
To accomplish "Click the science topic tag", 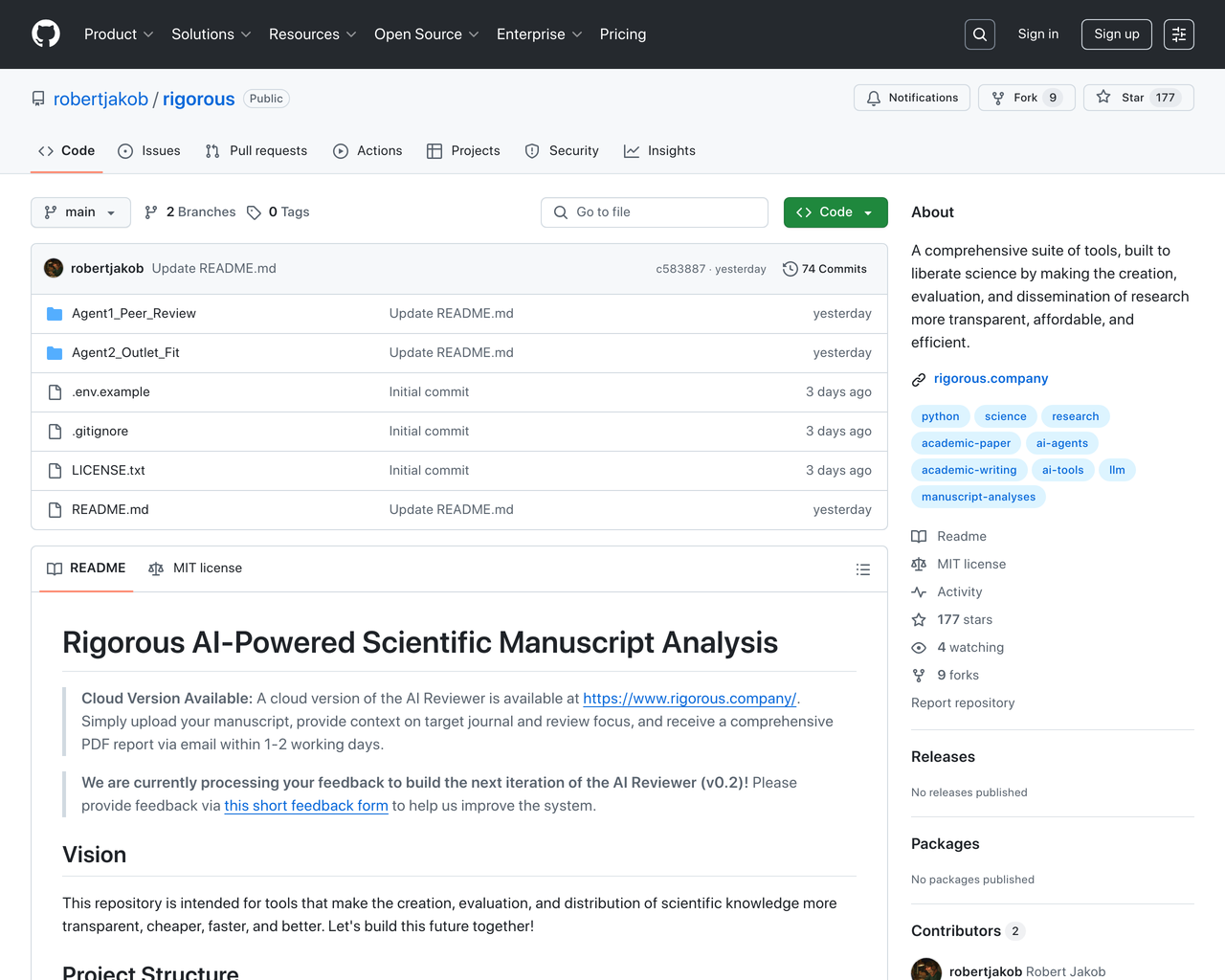I will pos(1005,416).
